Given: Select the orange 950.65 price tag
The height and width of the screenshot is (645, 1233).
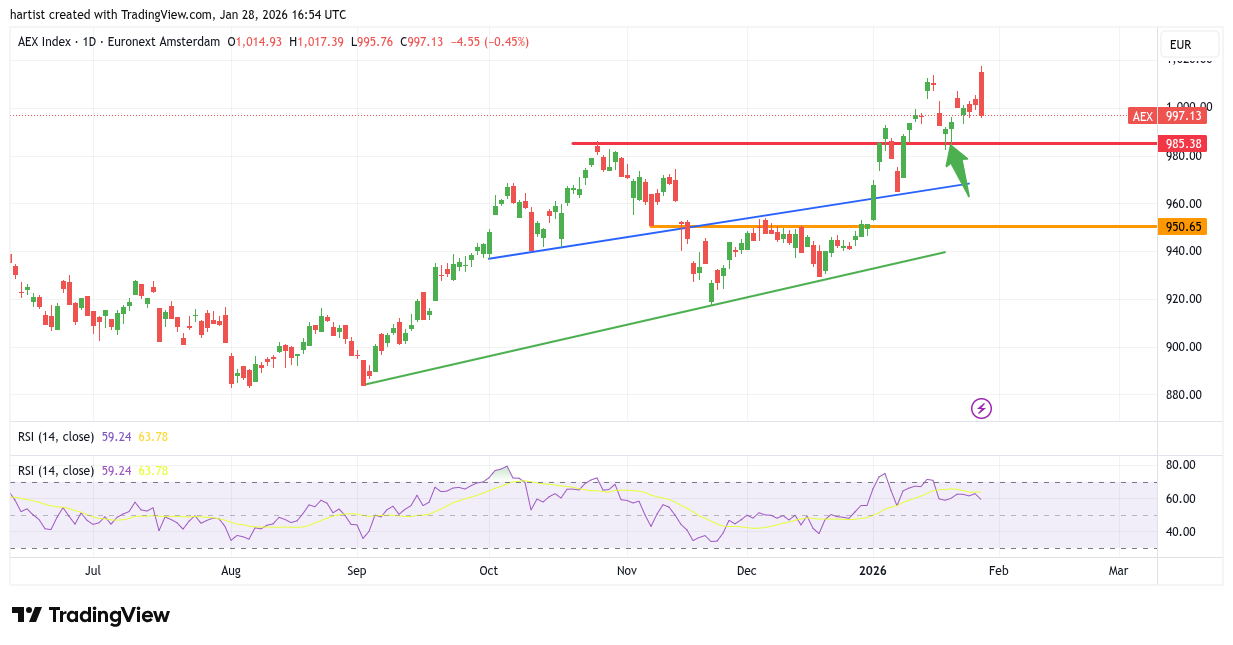Looking at the screenshot, I should (x=1182, y=227).
